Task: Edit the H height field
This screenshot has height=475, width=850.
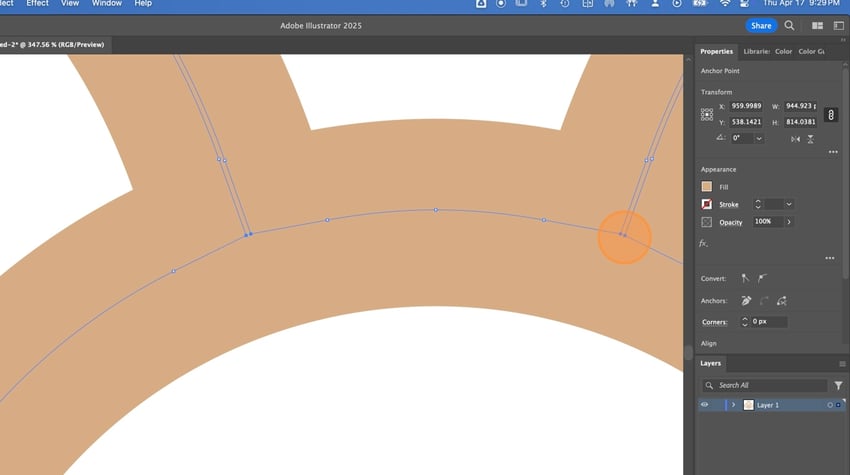Action: tap(801, 122)
